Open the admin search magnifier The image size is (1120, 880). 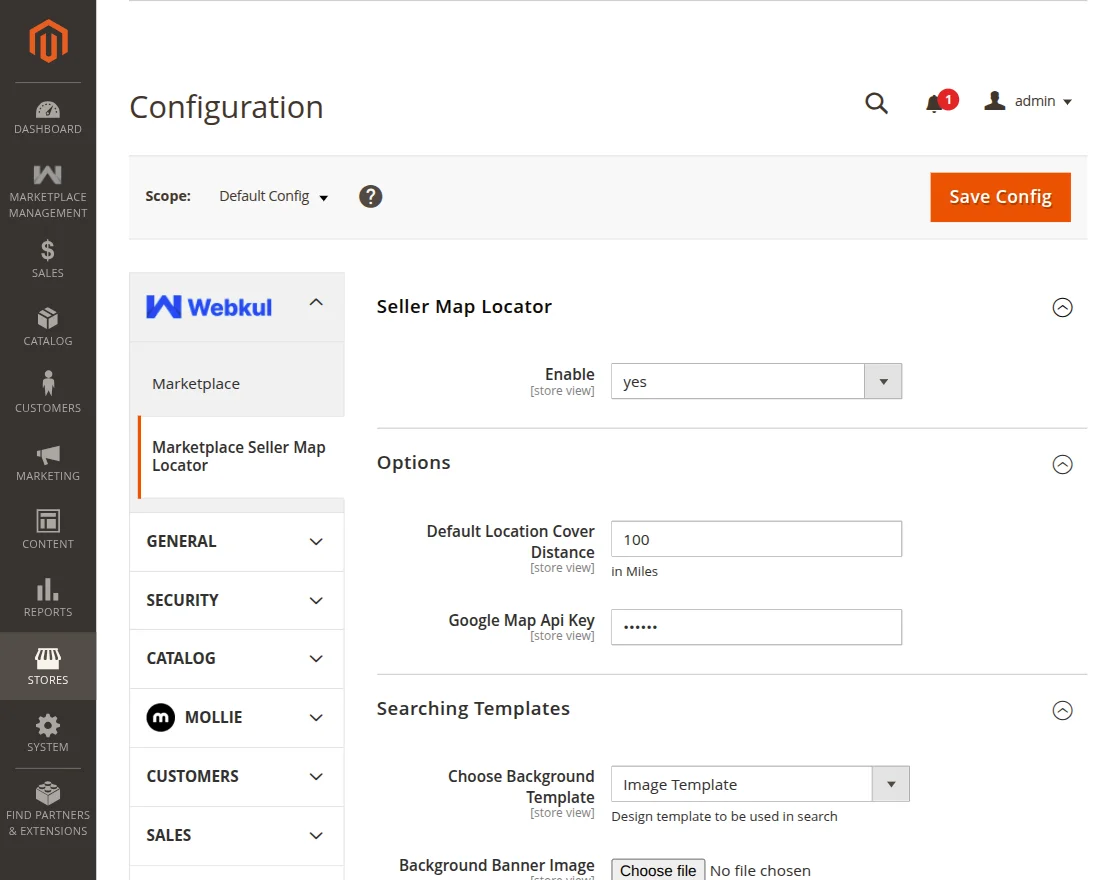[876, 101]
